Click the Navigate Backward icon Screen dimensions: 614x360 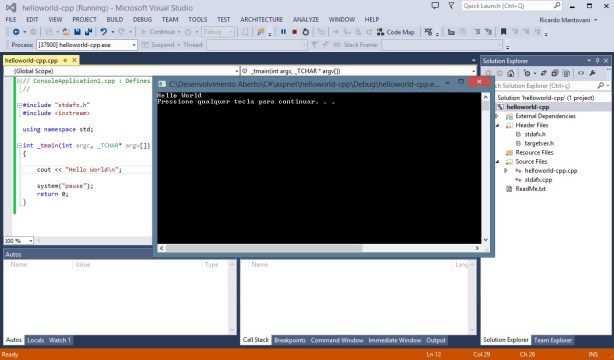pyautogui.click(x=16, y=32)
